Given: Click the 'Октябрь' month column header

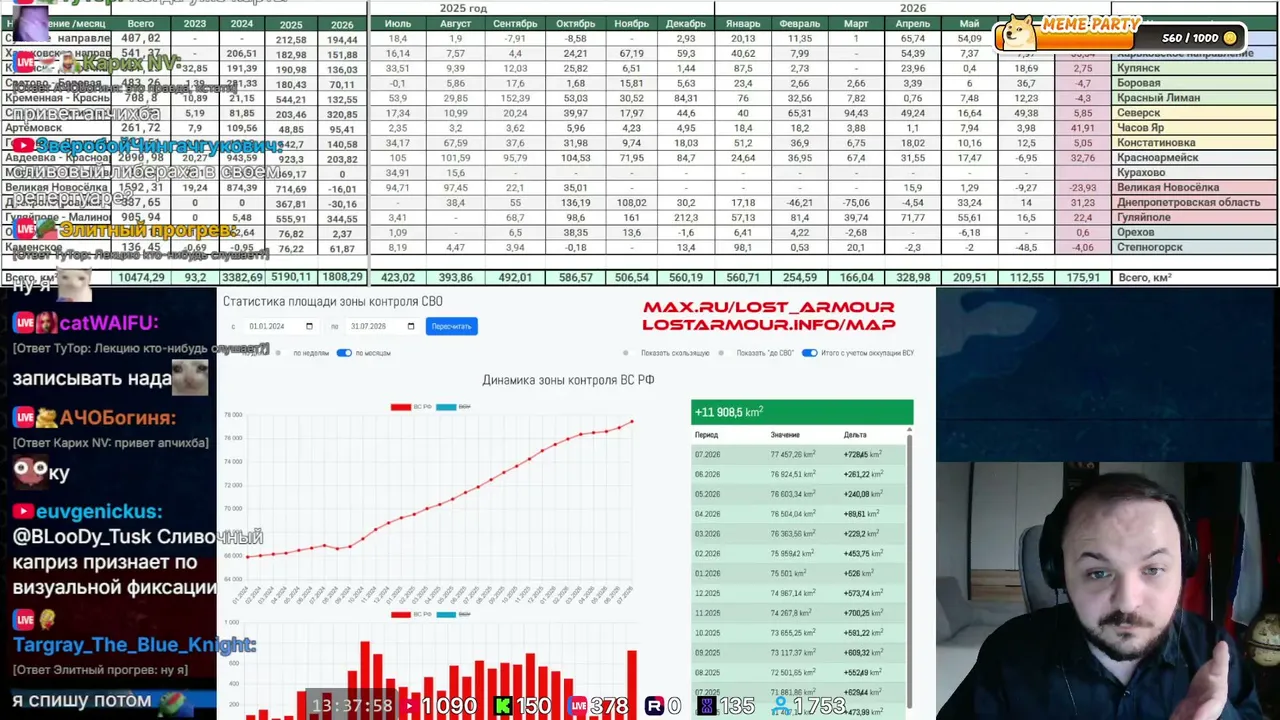Looking at the screenshot, I should [x=575, y=24].
